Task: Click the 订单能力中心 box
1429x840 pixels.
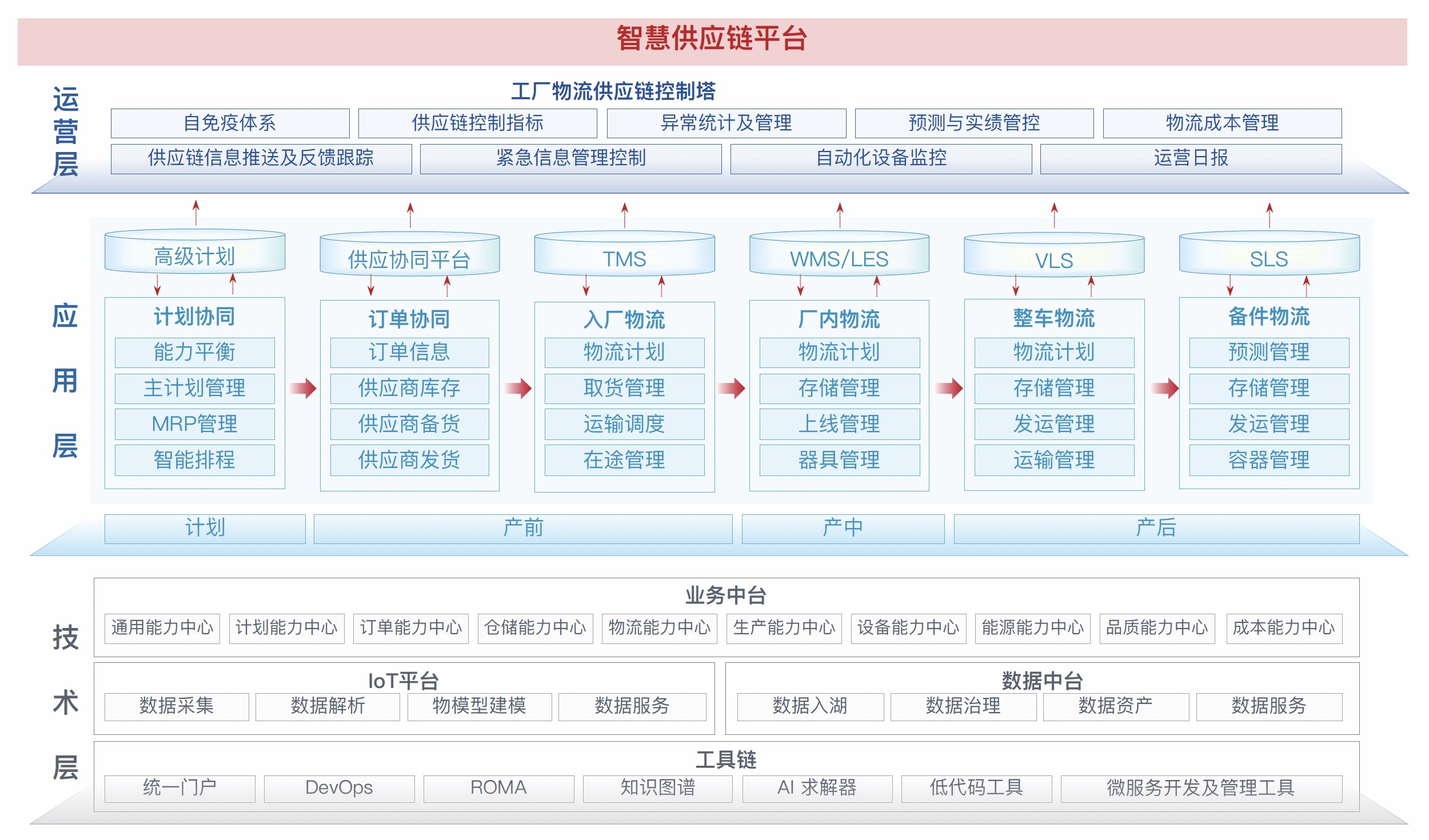Action: coord(411,628)
